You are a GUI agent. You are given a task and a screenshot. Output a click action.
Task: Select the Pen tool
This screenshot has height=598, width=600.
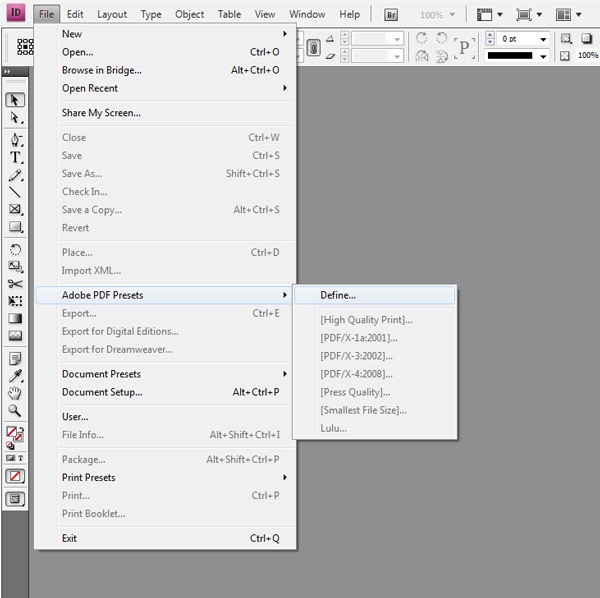[15, 139]
